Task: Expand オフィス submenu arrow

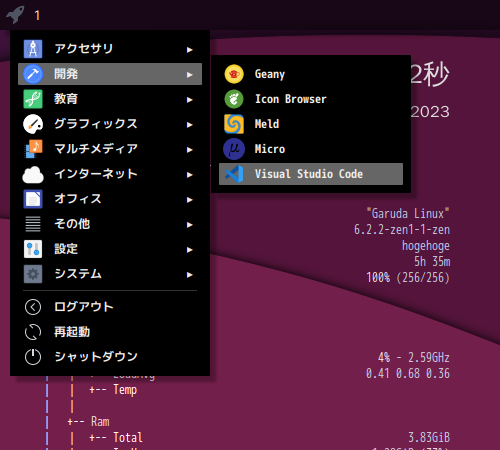Action: tap(190, 200)
